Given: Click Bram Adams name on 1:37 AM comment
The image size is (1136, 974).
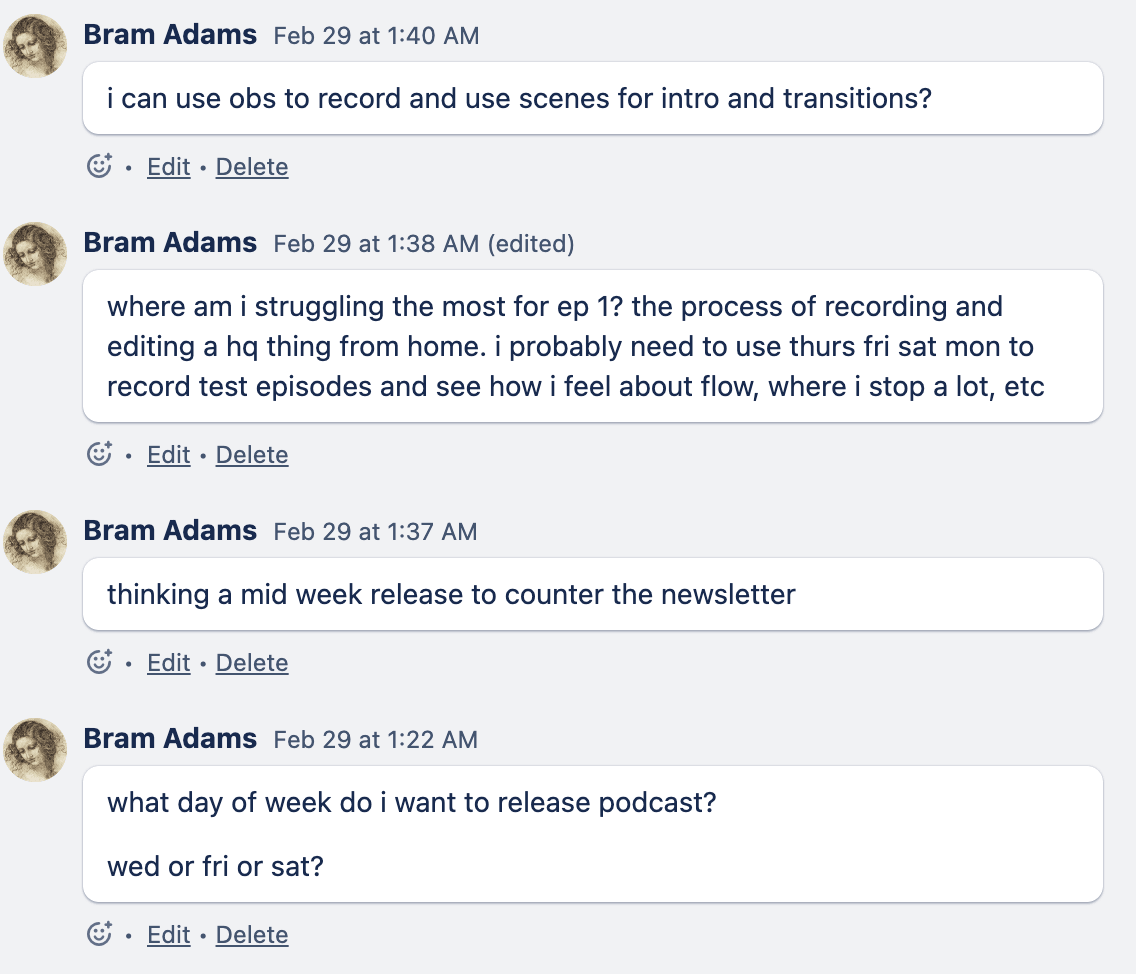Looking at the screenshot, I should [170, 530].
